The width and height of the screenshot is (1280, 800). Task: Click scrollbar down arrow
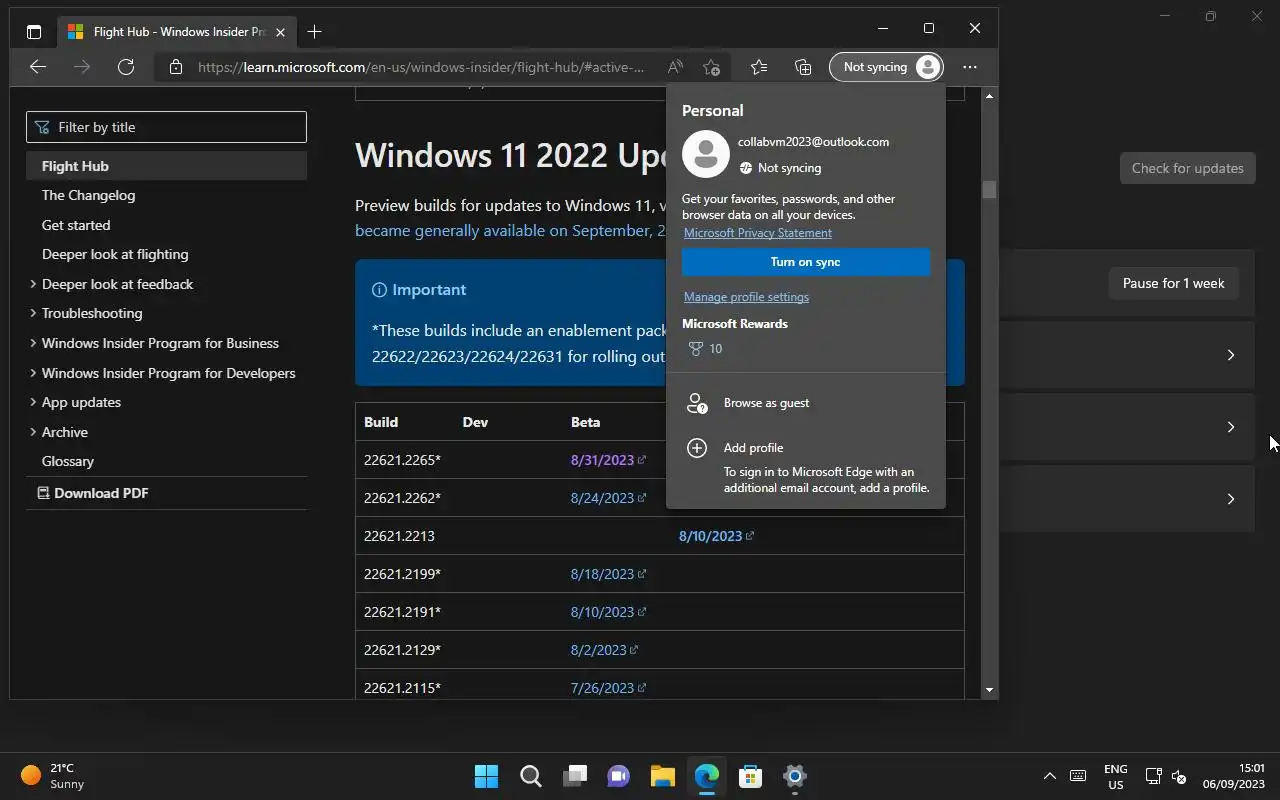click(x=989, y=690)
